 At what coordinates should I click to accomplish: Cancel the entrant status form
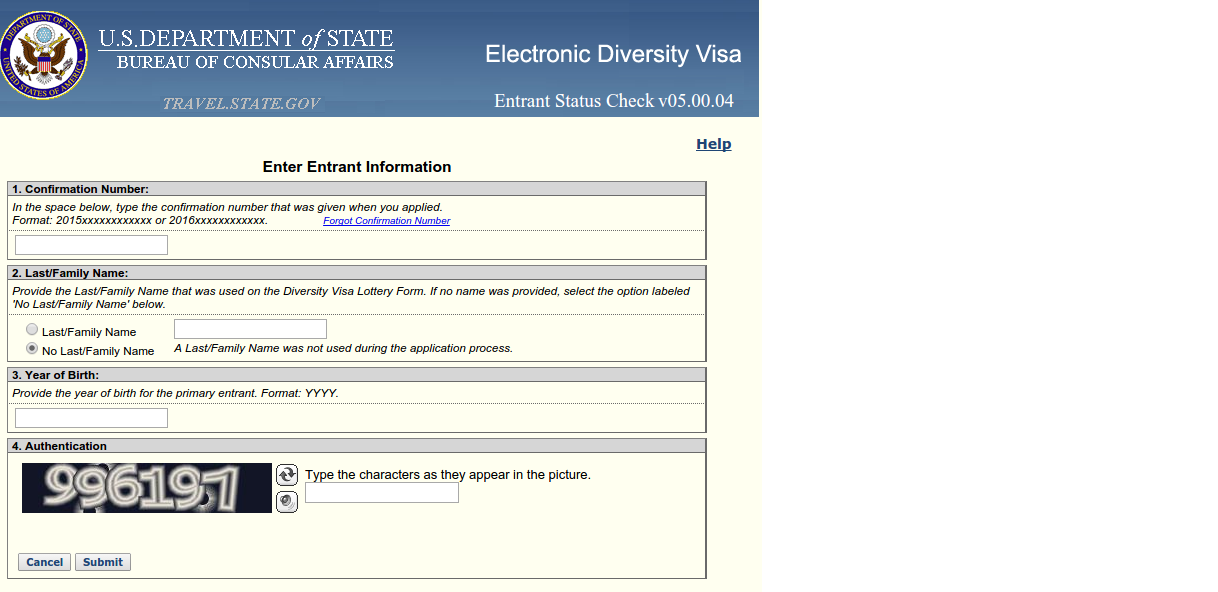click(44, 562)
